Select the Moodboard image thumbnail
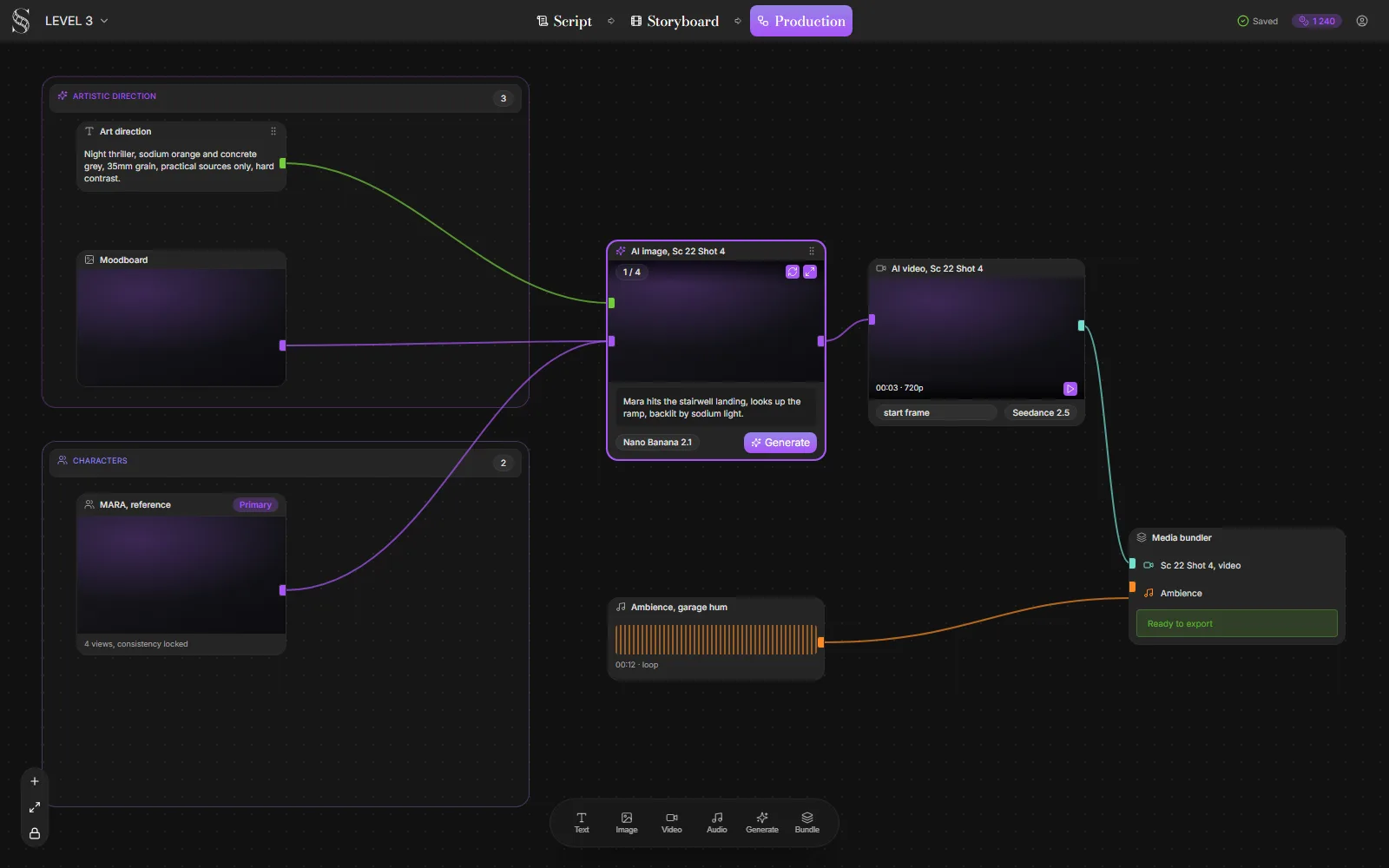Screen dimensions: 1389x868 181,327
